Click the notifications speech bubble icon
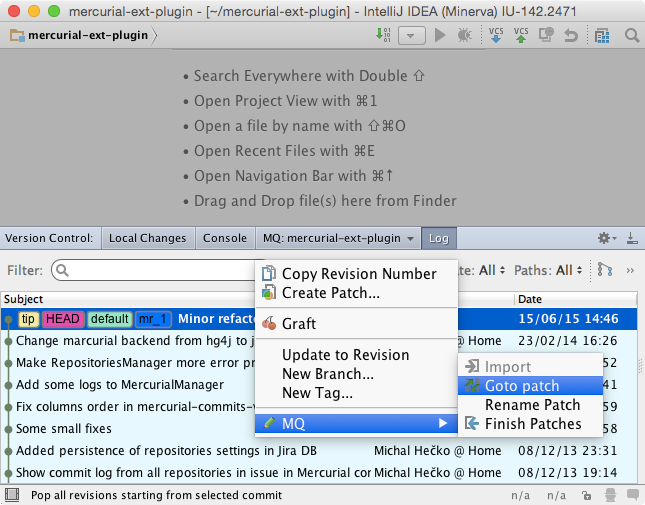The image size is (645, 505). (x=633, y=495)
